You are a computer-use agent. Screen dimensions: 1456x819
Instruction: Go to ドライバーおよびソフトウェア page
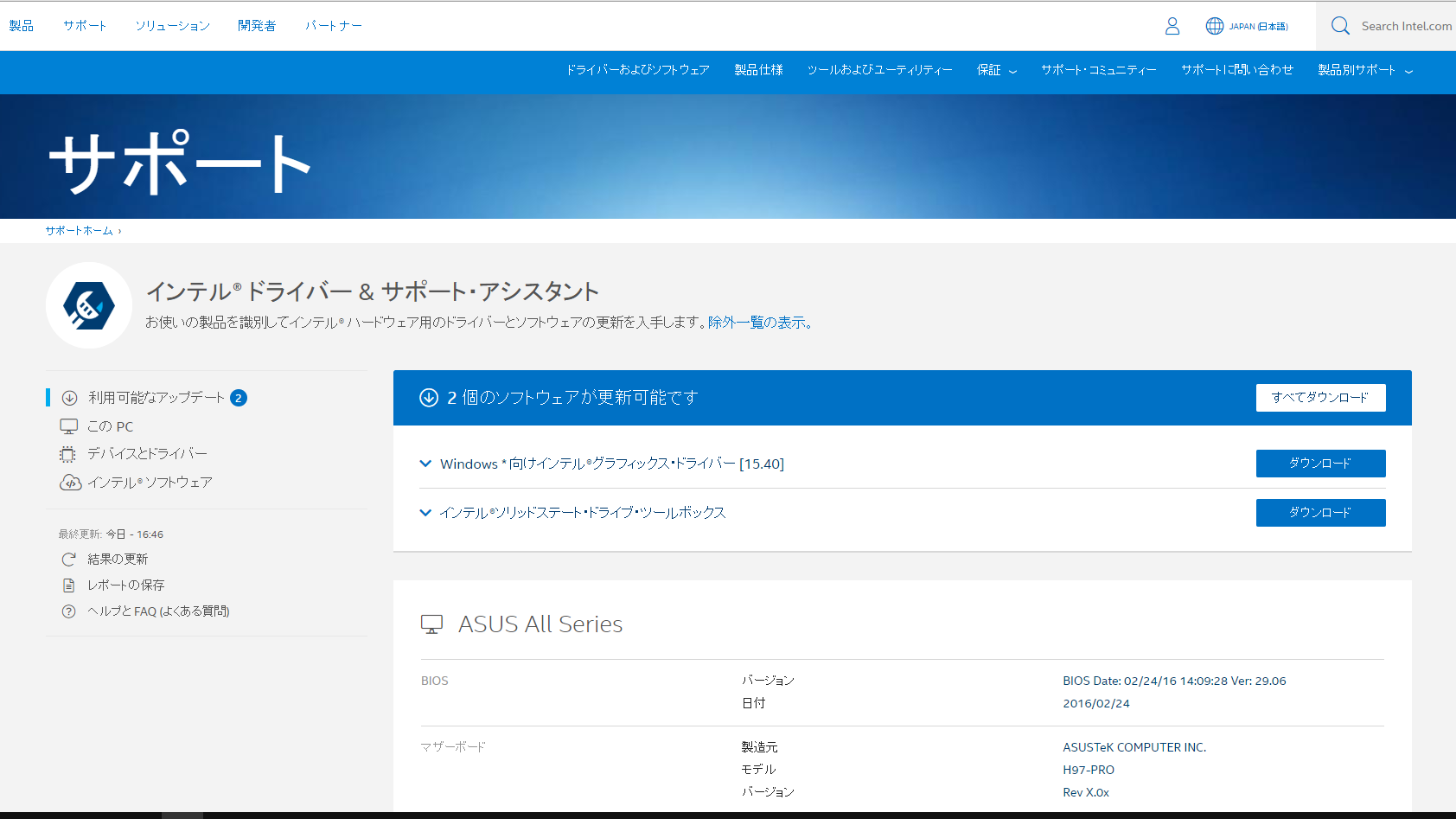pyautogui.click(x=638, y=70)
